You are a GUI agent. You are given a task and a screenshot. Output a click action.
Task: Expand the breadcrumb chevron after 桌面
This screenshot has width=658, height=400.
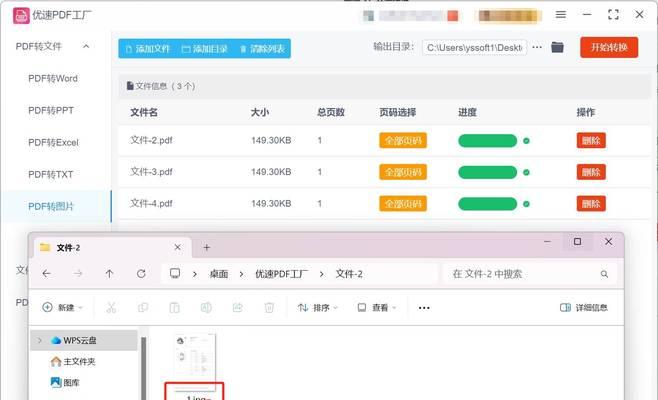click(241, 274)
